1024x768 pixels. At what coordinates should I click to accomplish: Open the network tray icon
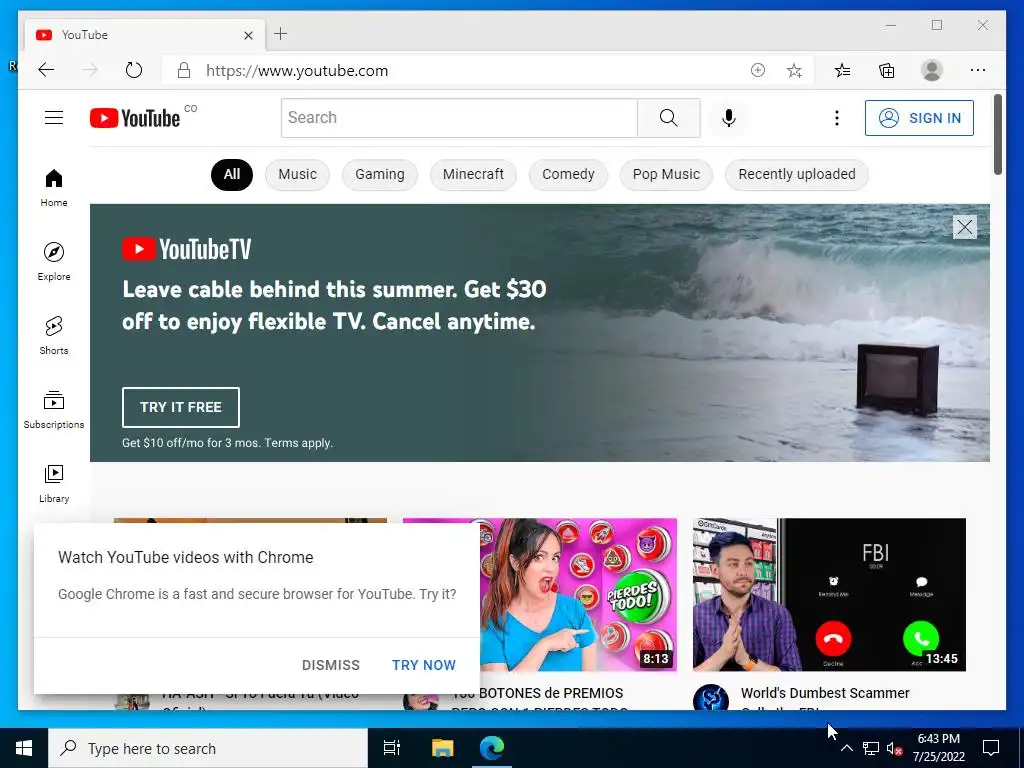(x=871, y=748)
